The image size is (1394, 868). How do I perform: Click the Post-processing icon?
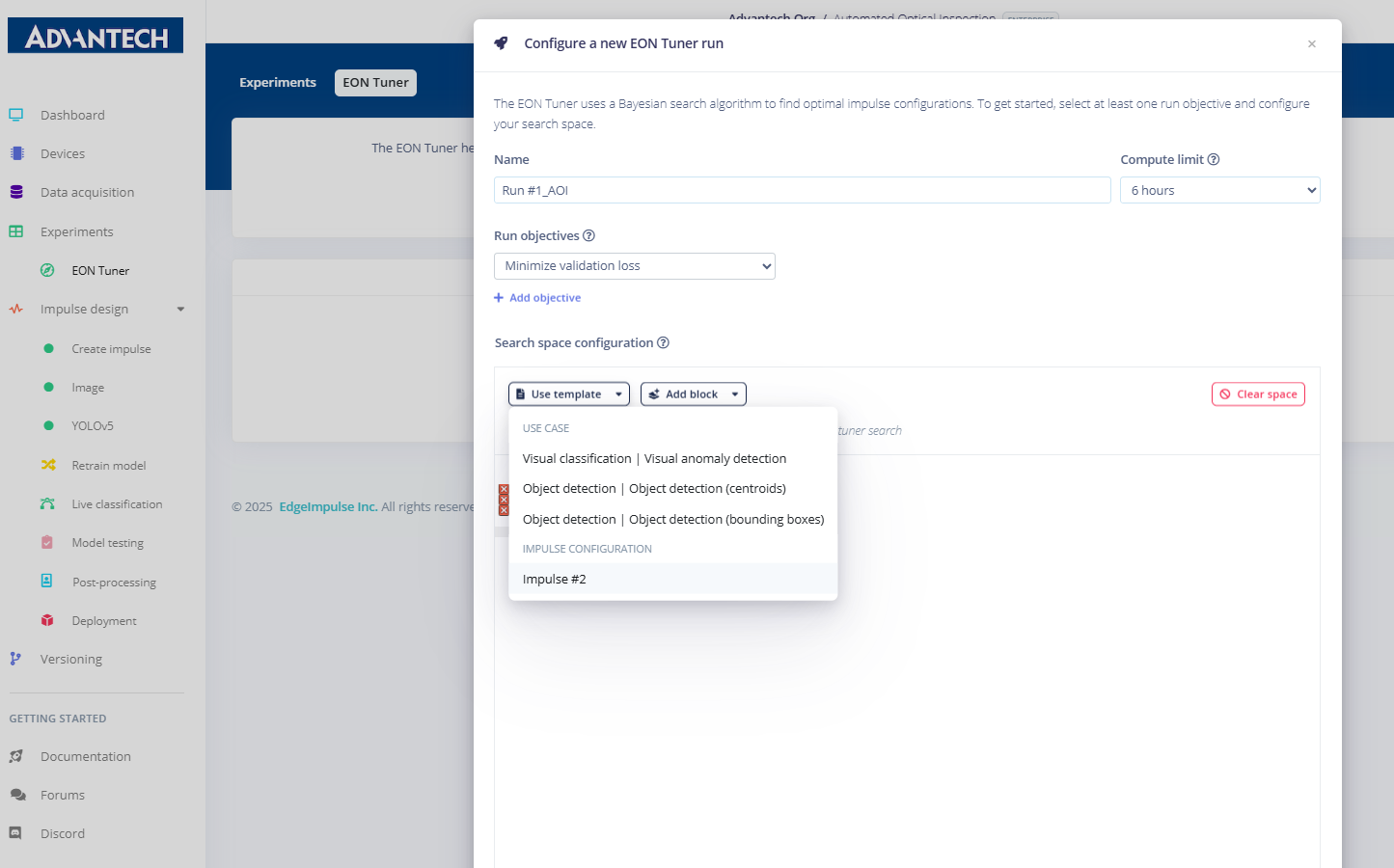47,582
